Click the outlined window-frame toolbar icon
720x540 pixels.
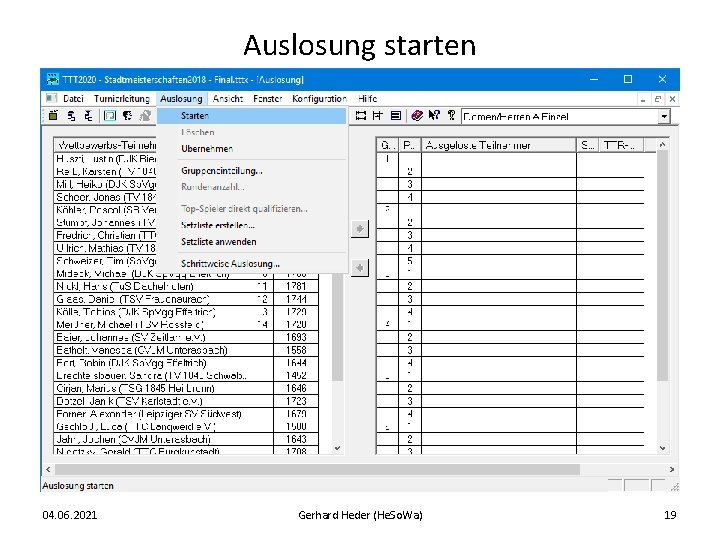click(109, 116)
